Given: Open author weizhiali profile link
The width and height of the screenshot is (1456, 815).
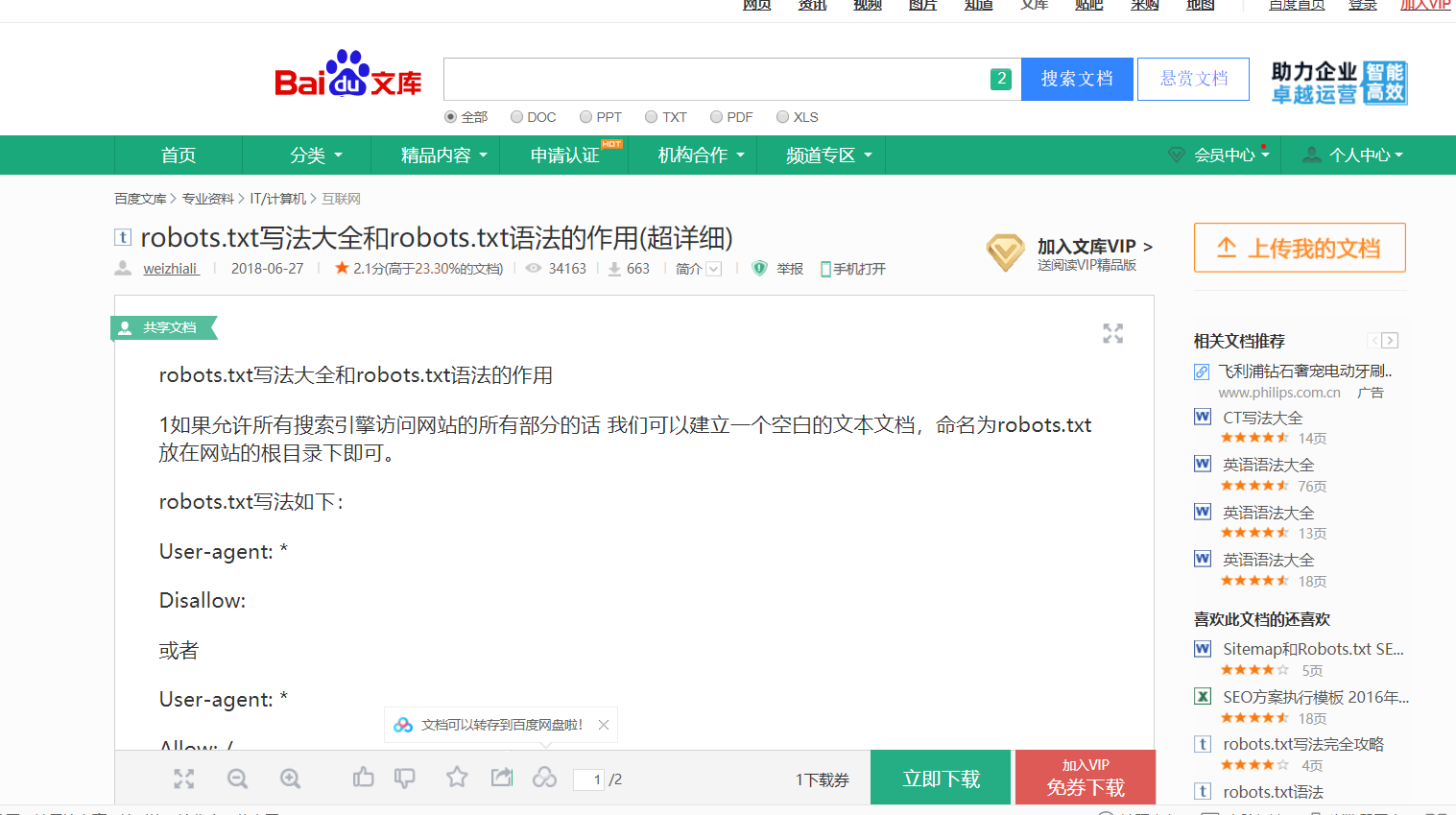Looking at the screenshot, I should pyautogui.click(x=171, y=269).
